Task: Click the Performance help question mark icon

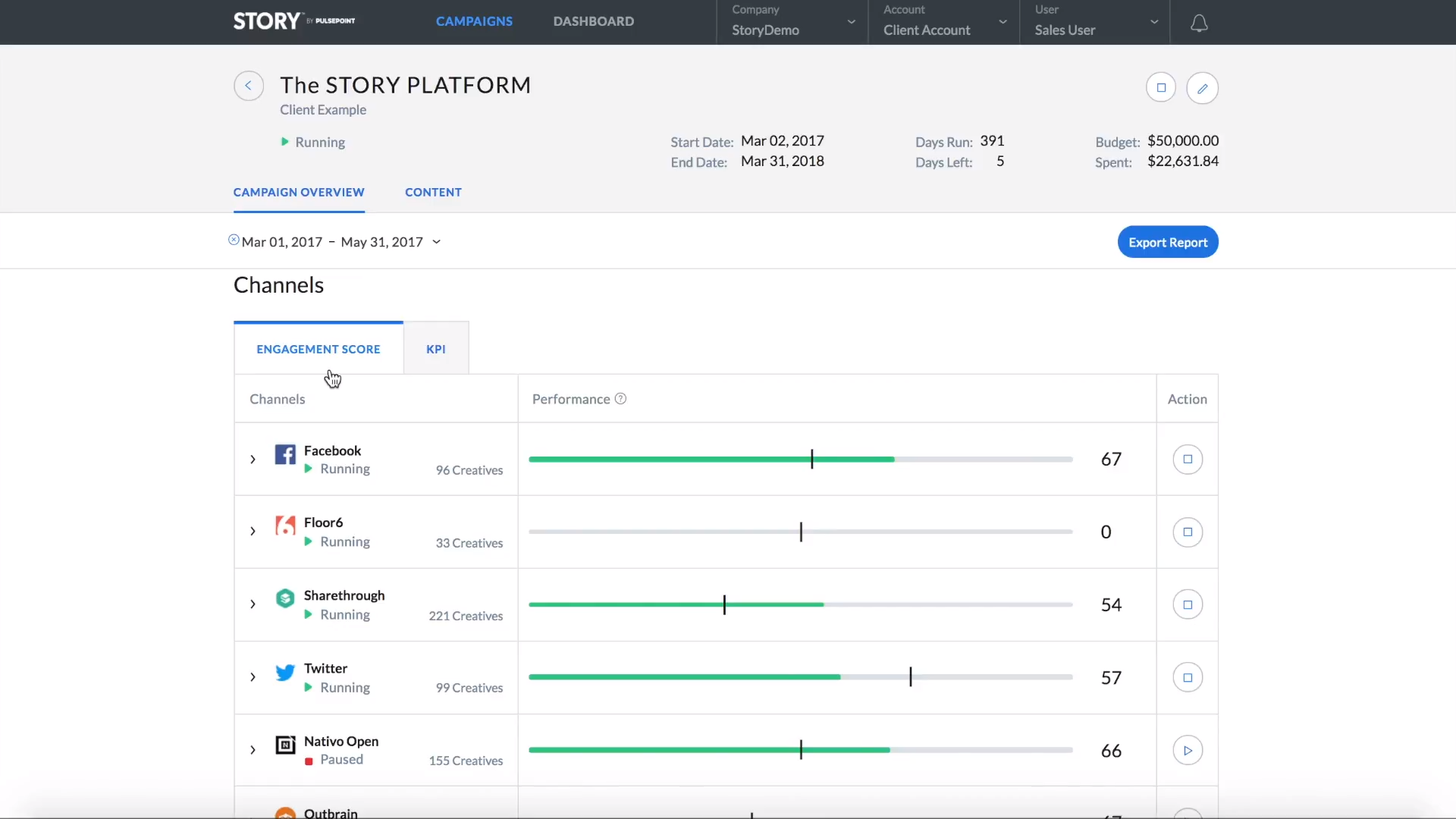Action: (x=620, y=399)
